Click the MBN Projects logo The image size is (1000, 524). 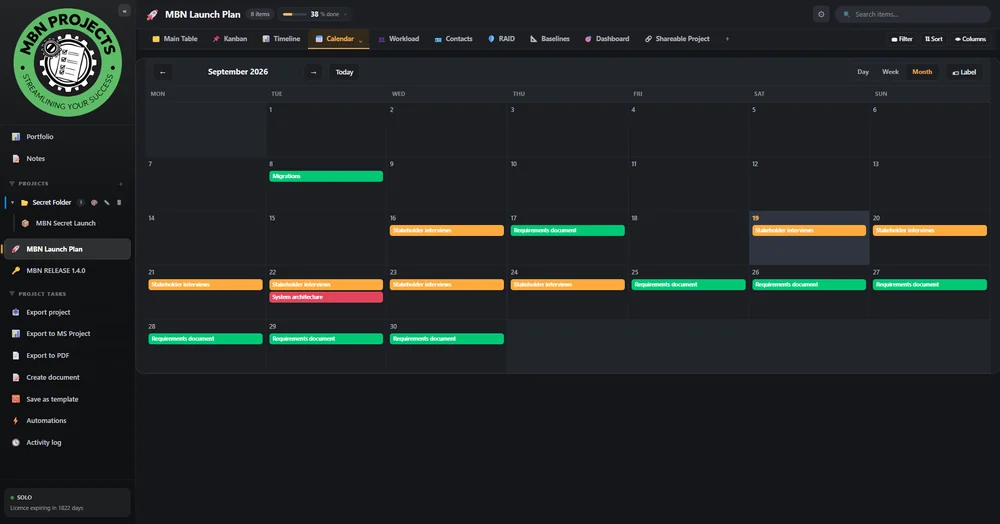coord(68,62)
